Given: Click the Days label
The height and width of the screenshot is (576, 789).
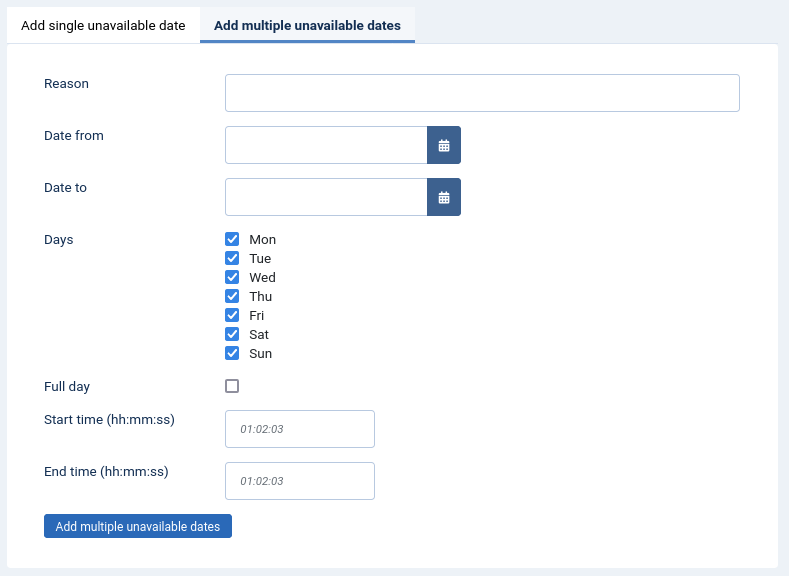Looking at the screenshot, I should point(59,240).
